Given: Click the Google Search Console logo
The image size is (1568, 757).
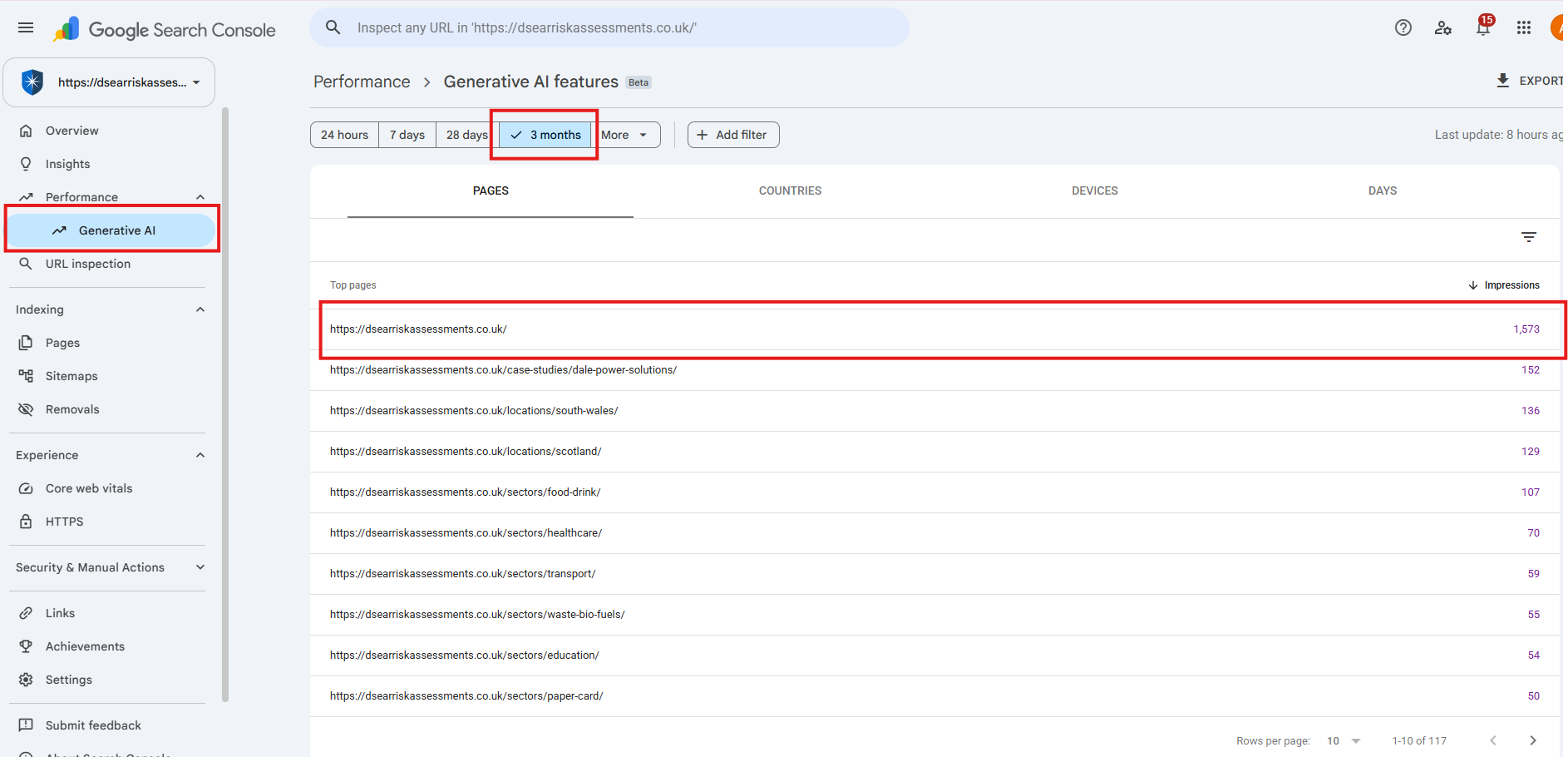Looking at the screenshot, I should 164,30.
